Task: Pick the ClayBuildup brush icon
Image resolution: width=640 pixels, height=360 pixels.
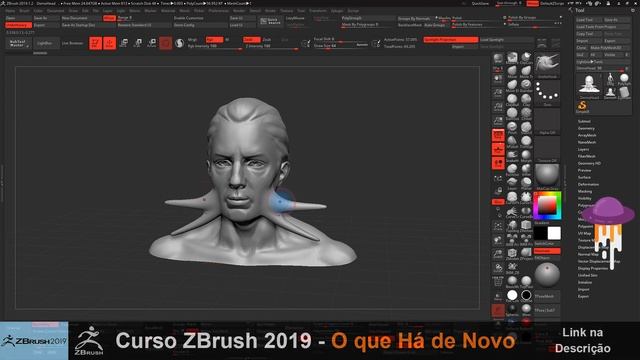Action: pos(512,100)
